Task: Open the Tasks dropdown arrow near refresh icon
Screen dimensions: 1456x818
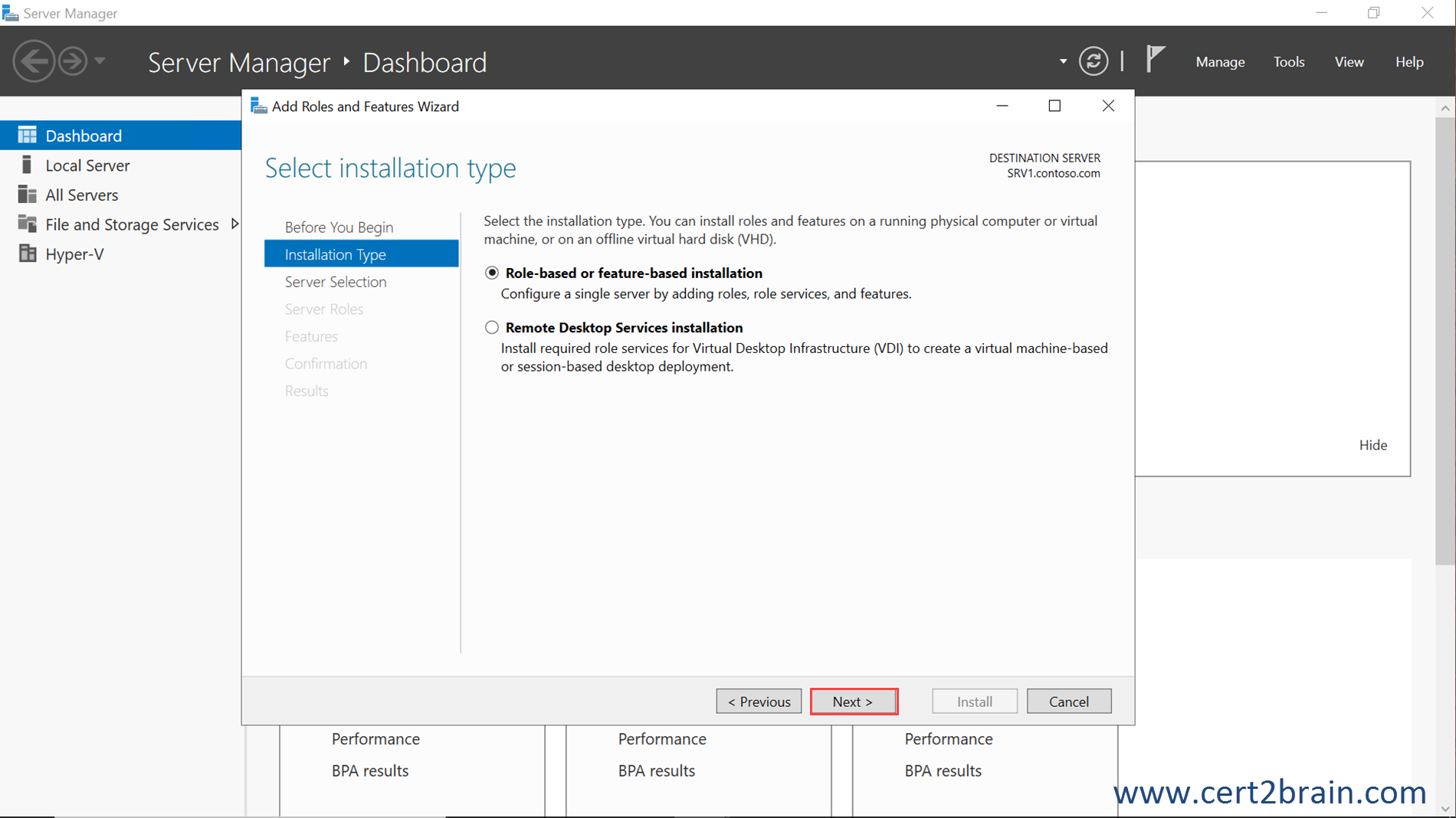Action: click(x=1062, y=61)
